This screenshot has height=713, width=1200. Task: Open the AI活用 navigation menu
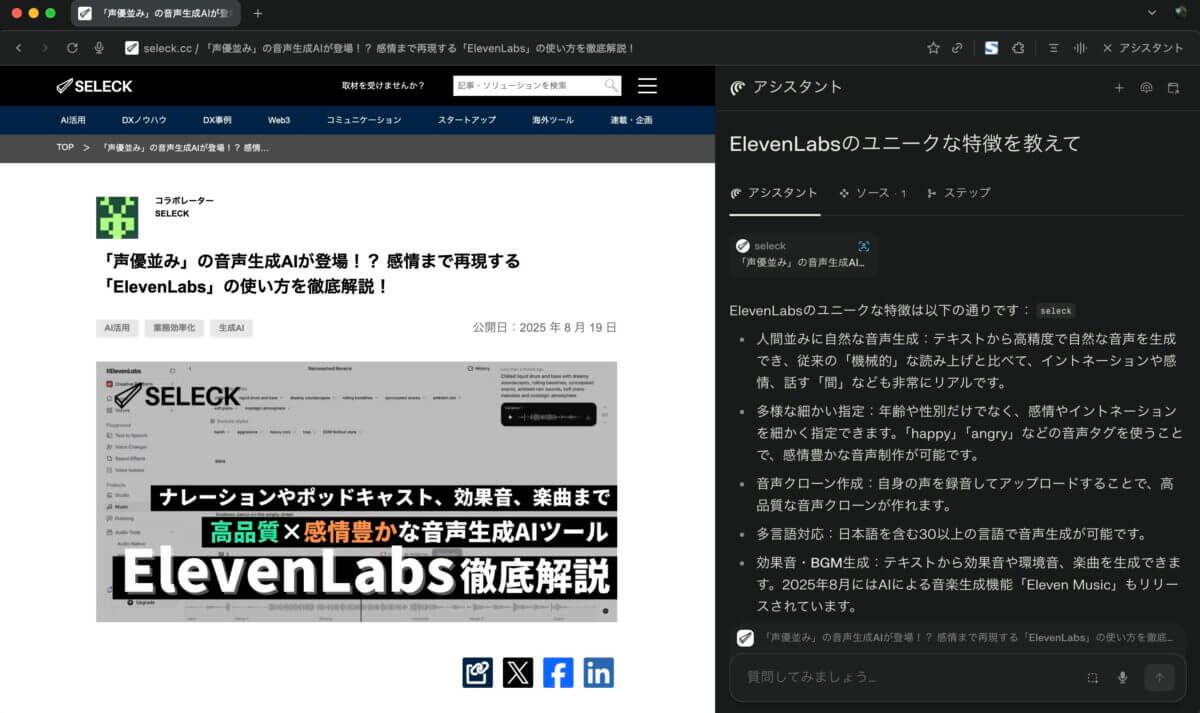pyautogui.click(x=74, y=120)
